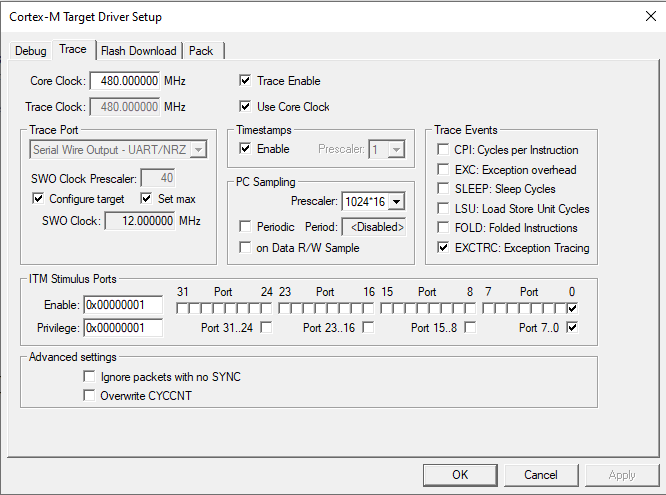Click the ITM Enable hex field
This screenshot has width=666, height=495.
pos(123,305)
